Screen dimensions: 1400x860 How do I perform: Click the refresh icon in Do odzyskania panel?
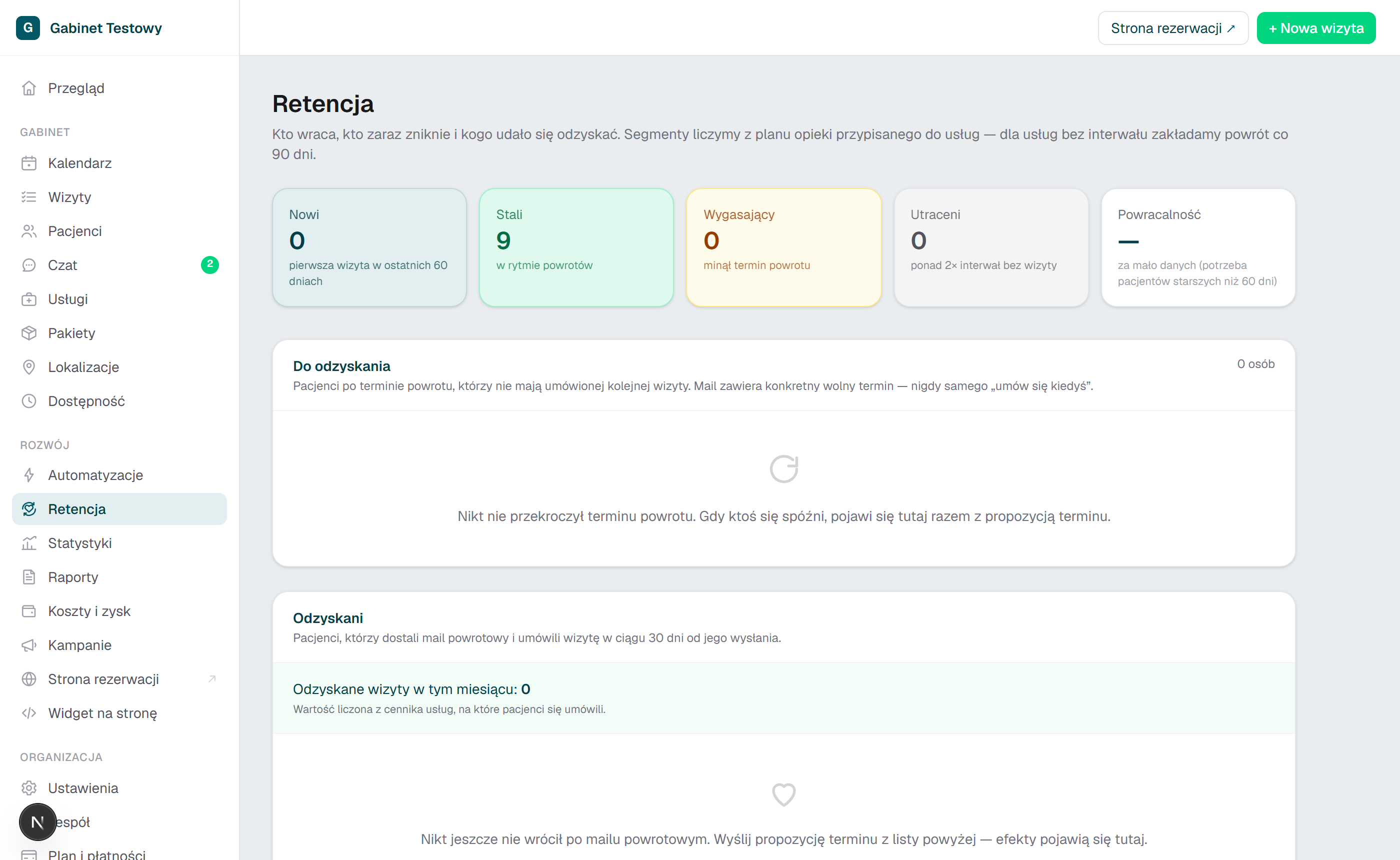coord(783,468)
